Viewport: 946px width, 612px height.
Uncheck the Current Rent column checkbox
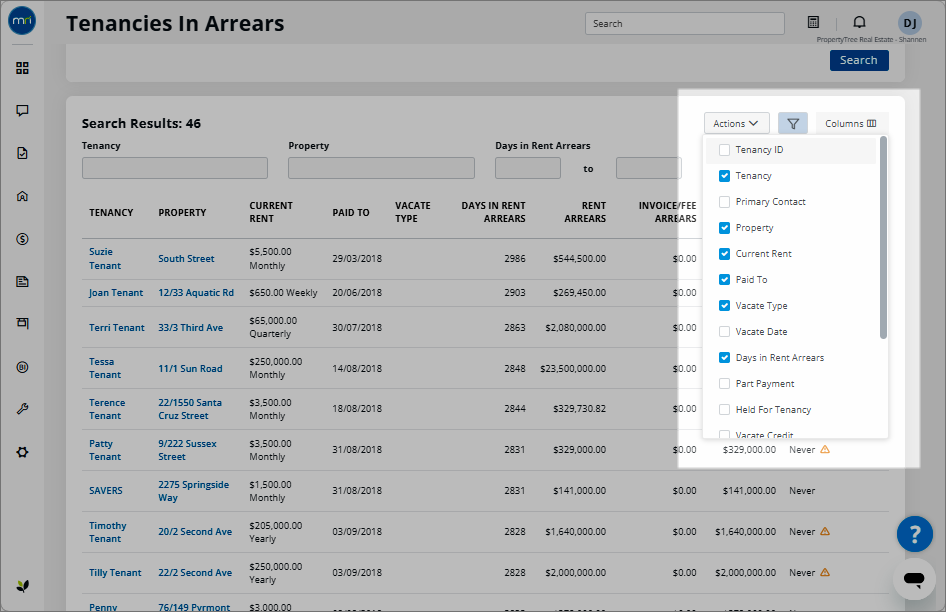click(x=725, y=253)
